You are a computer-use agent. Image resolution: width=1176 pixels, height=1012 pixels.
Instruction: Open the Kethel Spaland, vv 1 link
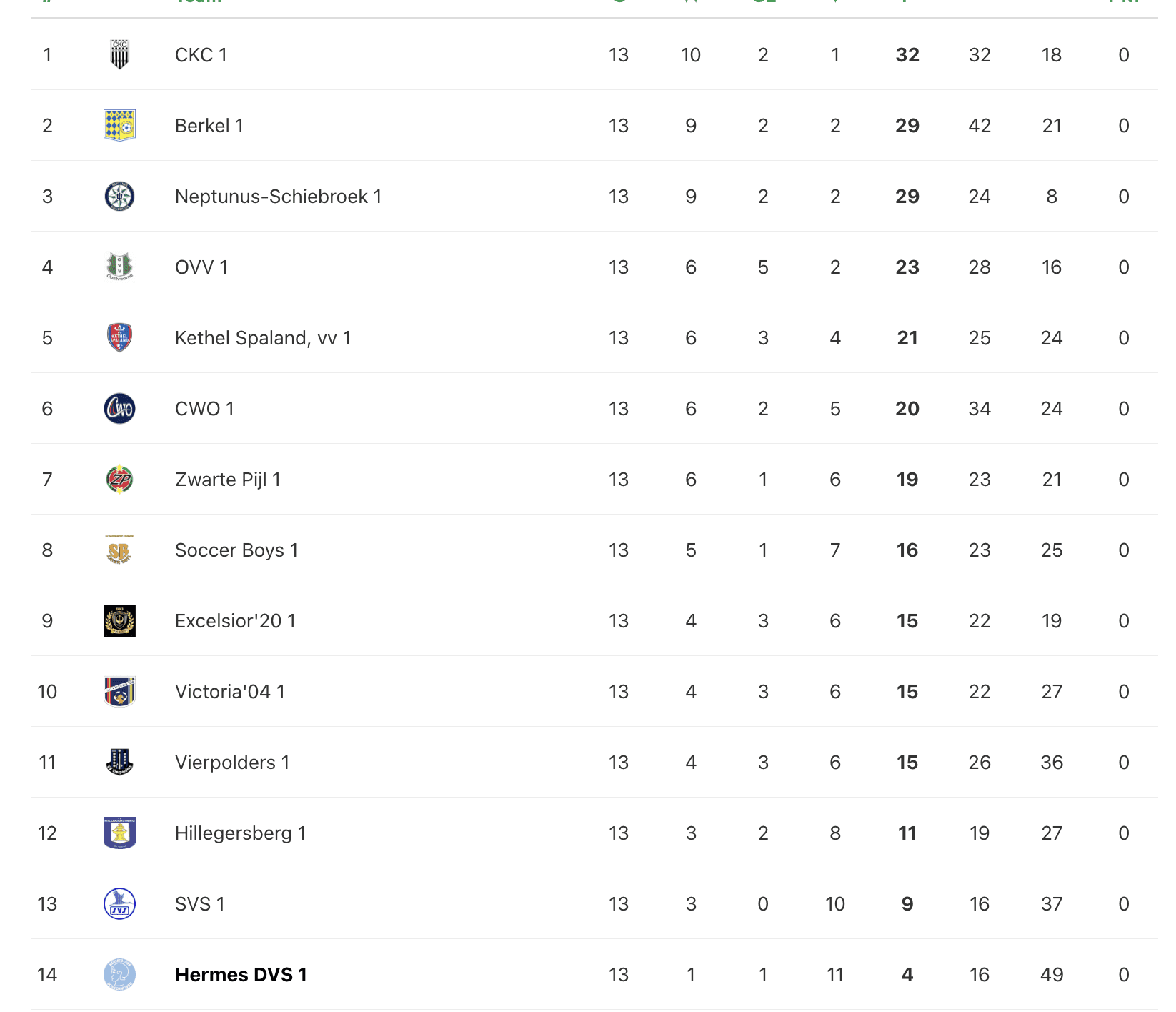tap(263, 338)
